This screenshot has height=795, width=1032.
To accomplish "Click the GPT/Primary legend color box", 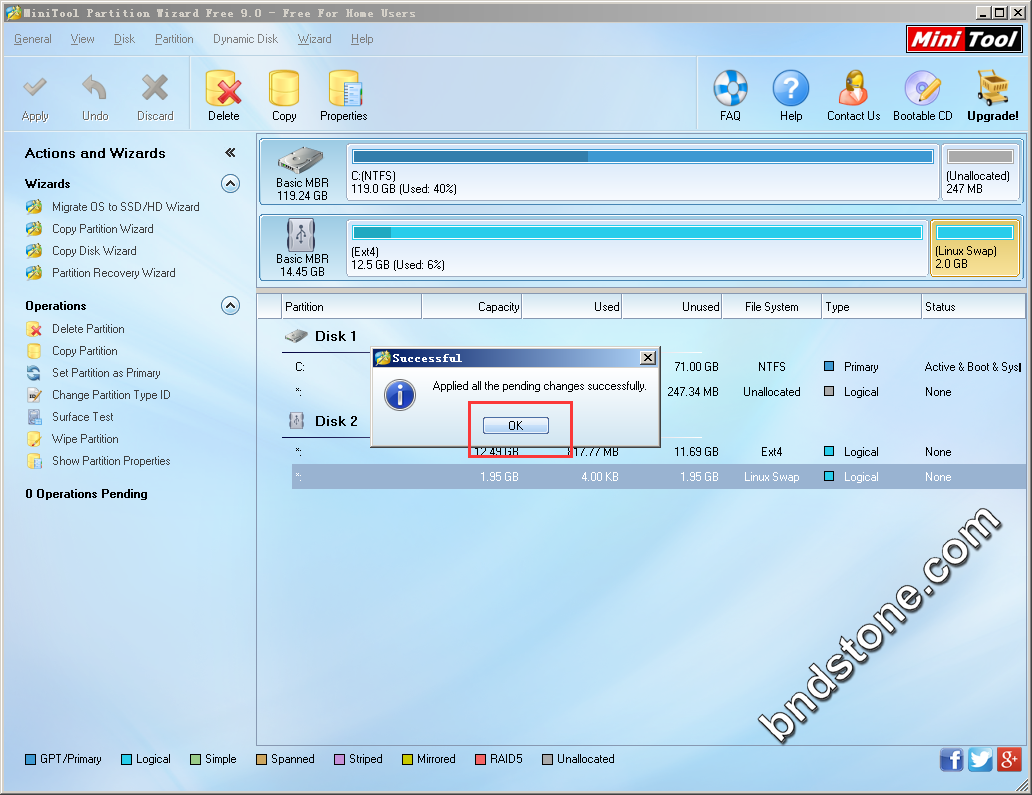I will (x=30, y=759).
